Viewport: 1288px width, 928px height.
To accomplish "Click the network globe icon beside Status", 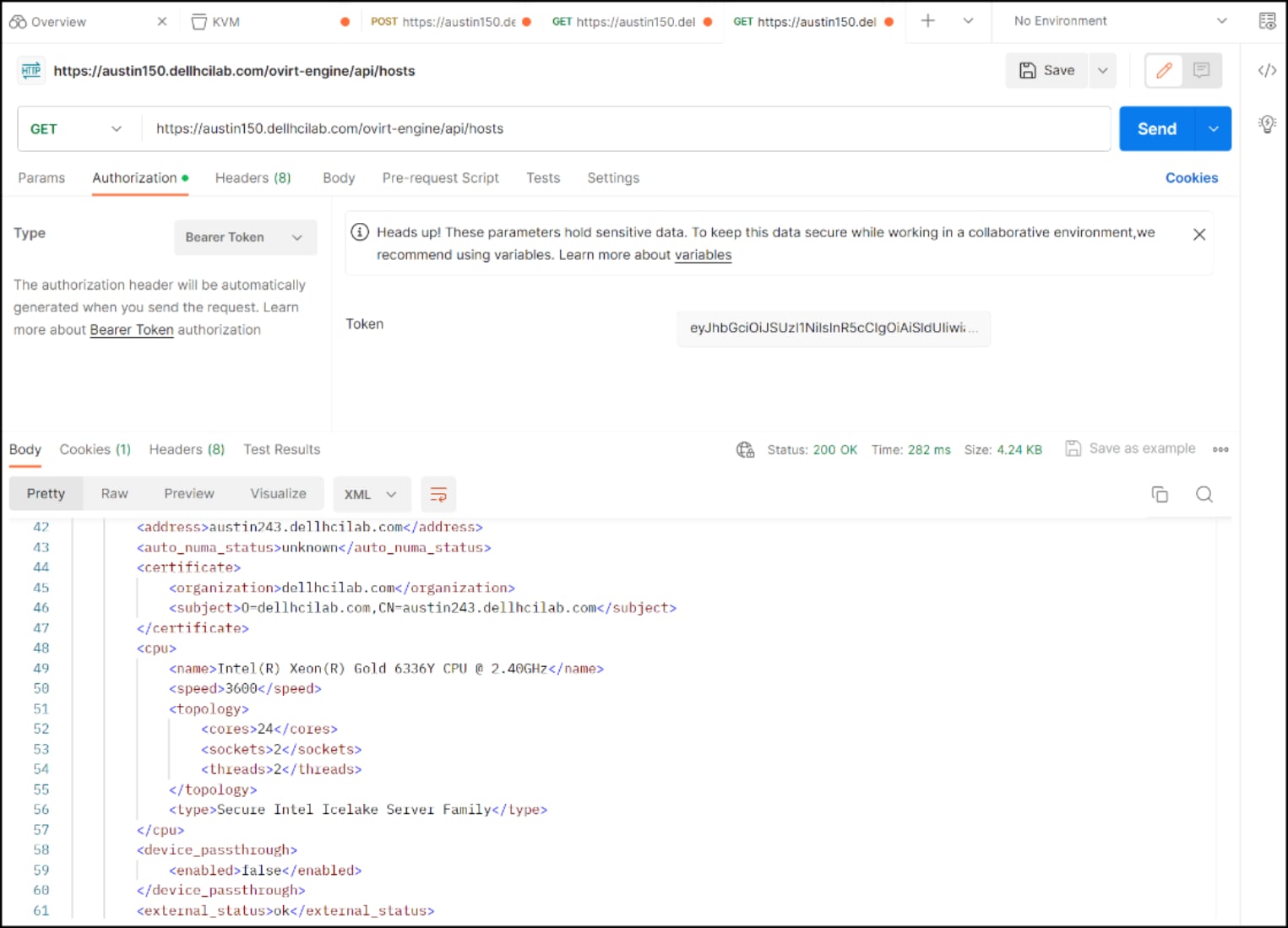I will [745, 449].
